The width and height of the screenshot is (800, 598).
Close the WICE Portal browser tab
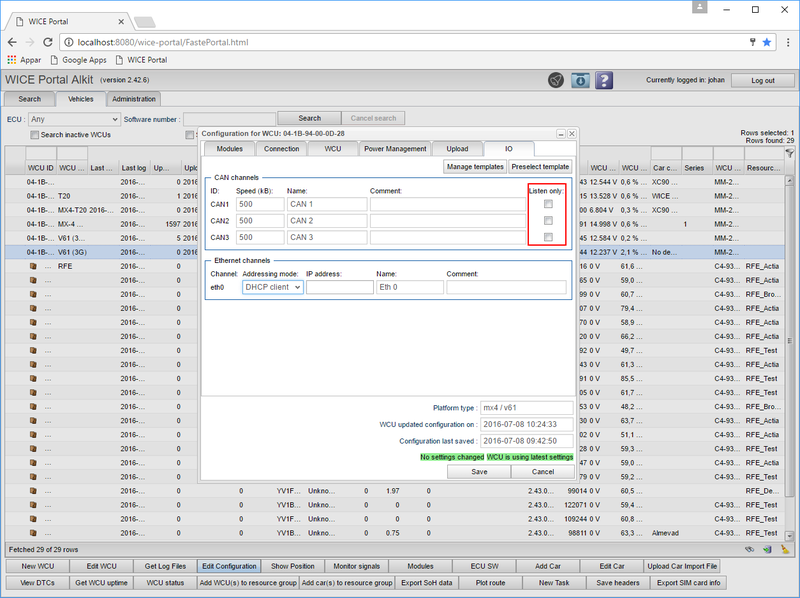click(x=121, y=21)
